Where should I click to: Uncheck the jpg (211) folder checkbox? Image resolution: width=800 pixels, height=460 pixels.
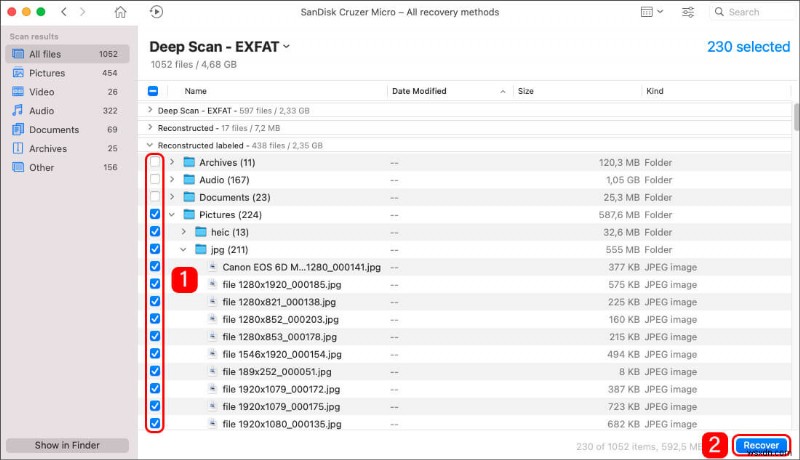coord(155,249)
